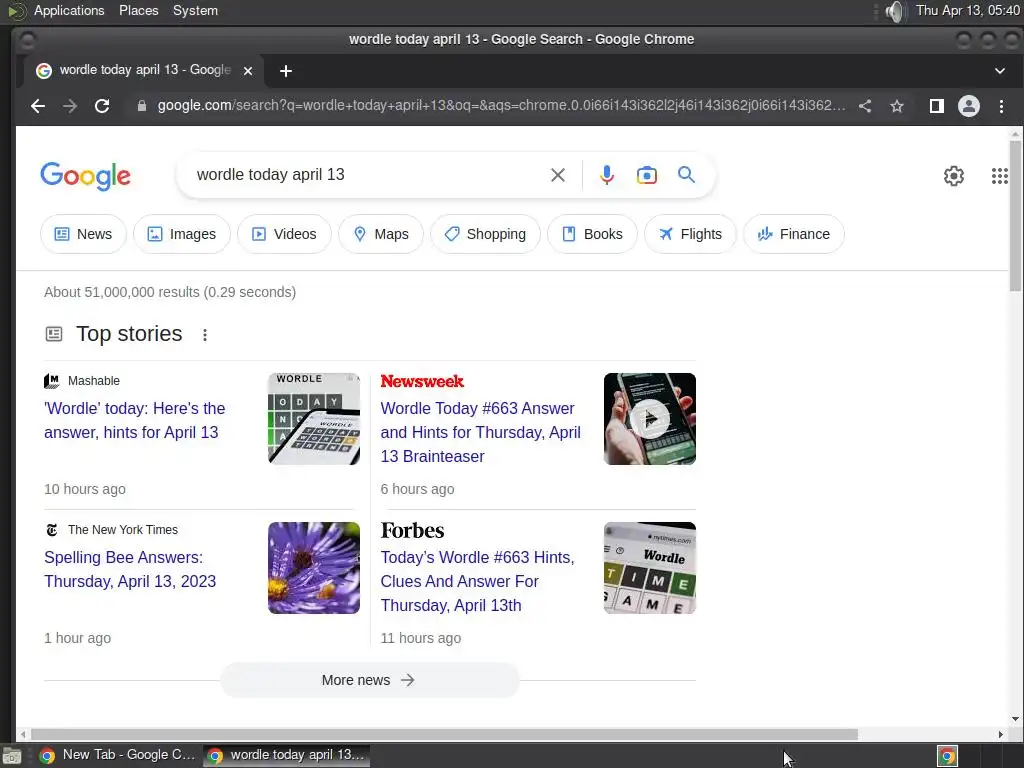This screenshot has width=1024, height=768.
Task: Open the Chrome three-dot menu
Action: pos(1001,106)
